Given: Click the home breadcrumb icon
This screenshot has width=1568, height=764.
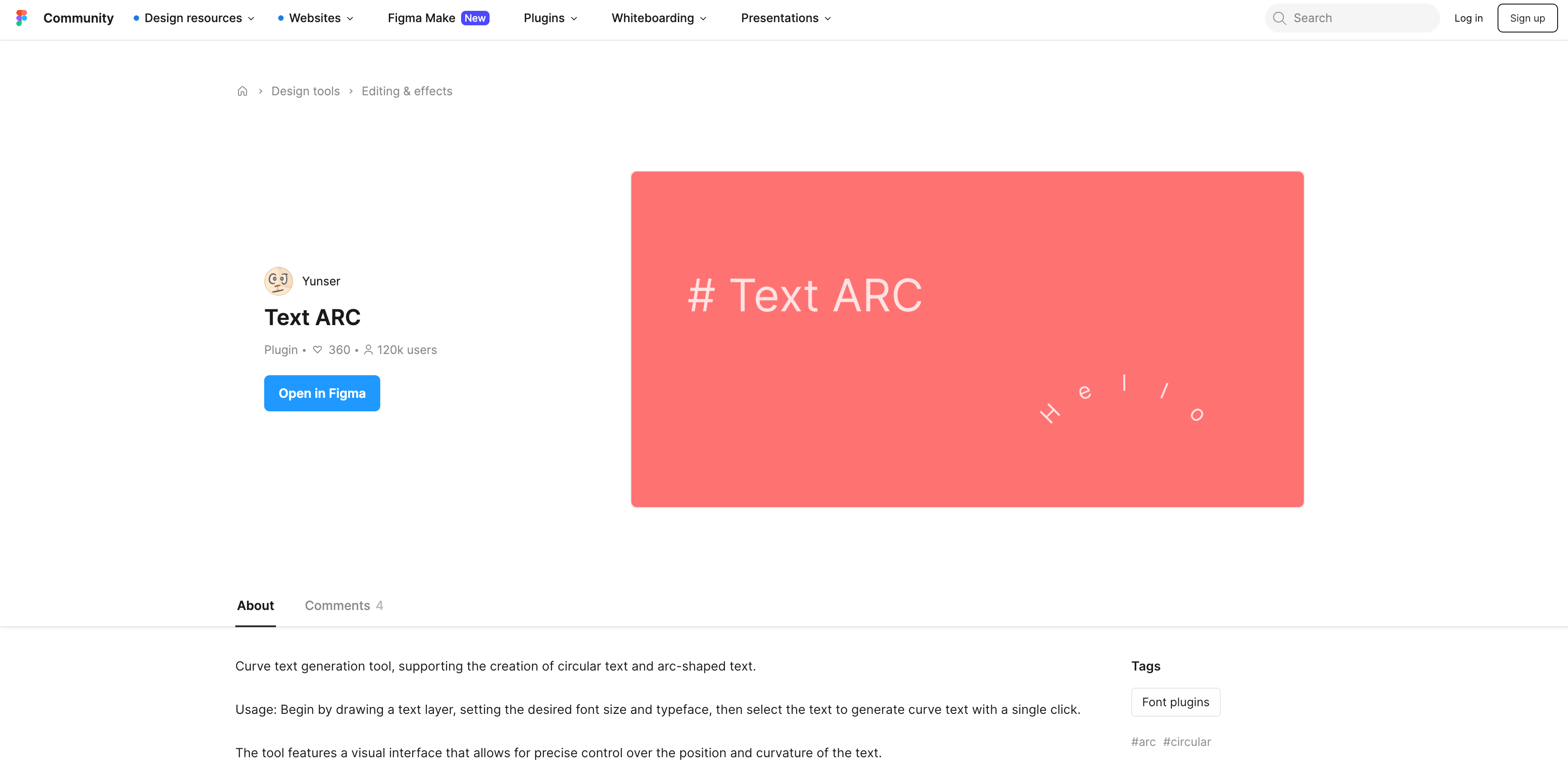Looking at the screenshot, I should point(242,91).
